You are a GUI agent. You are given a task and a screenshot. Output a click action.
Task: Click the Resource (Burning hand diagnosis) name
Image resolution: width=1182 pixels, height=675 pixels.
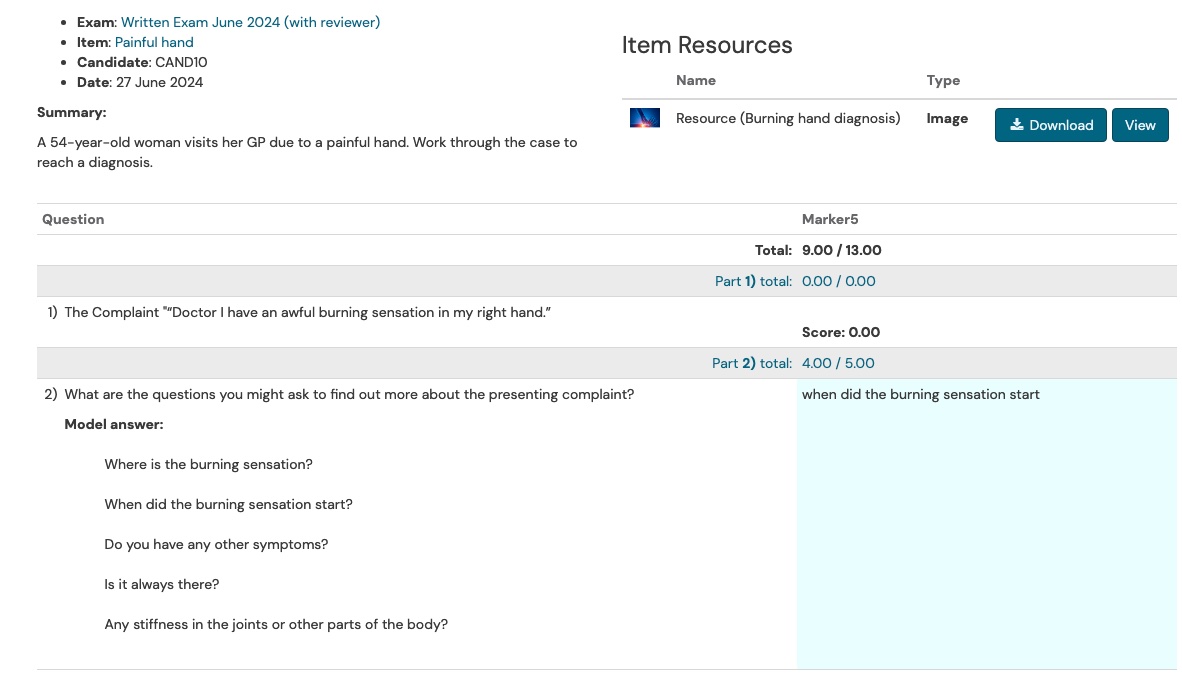pyautogui.click(x=788, y=119)
